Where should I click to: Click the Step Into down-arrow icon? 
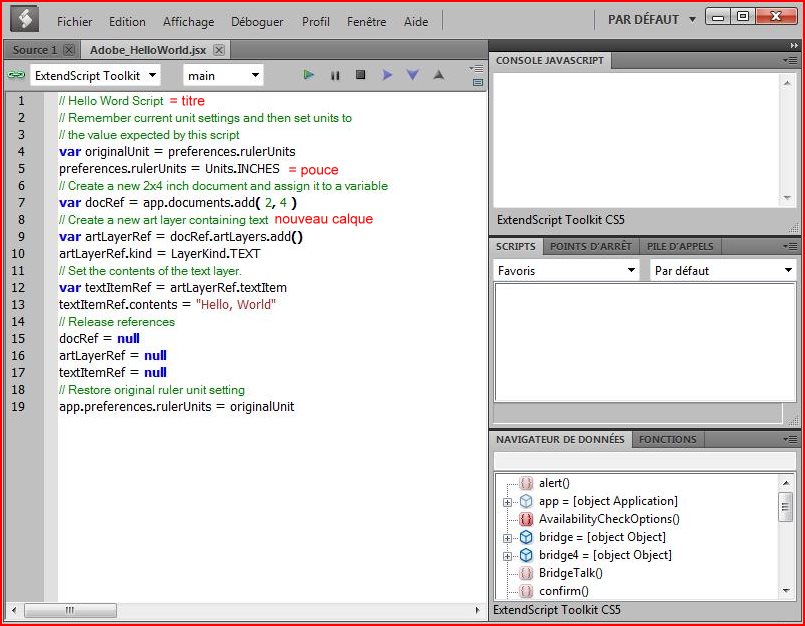point(412,75)
